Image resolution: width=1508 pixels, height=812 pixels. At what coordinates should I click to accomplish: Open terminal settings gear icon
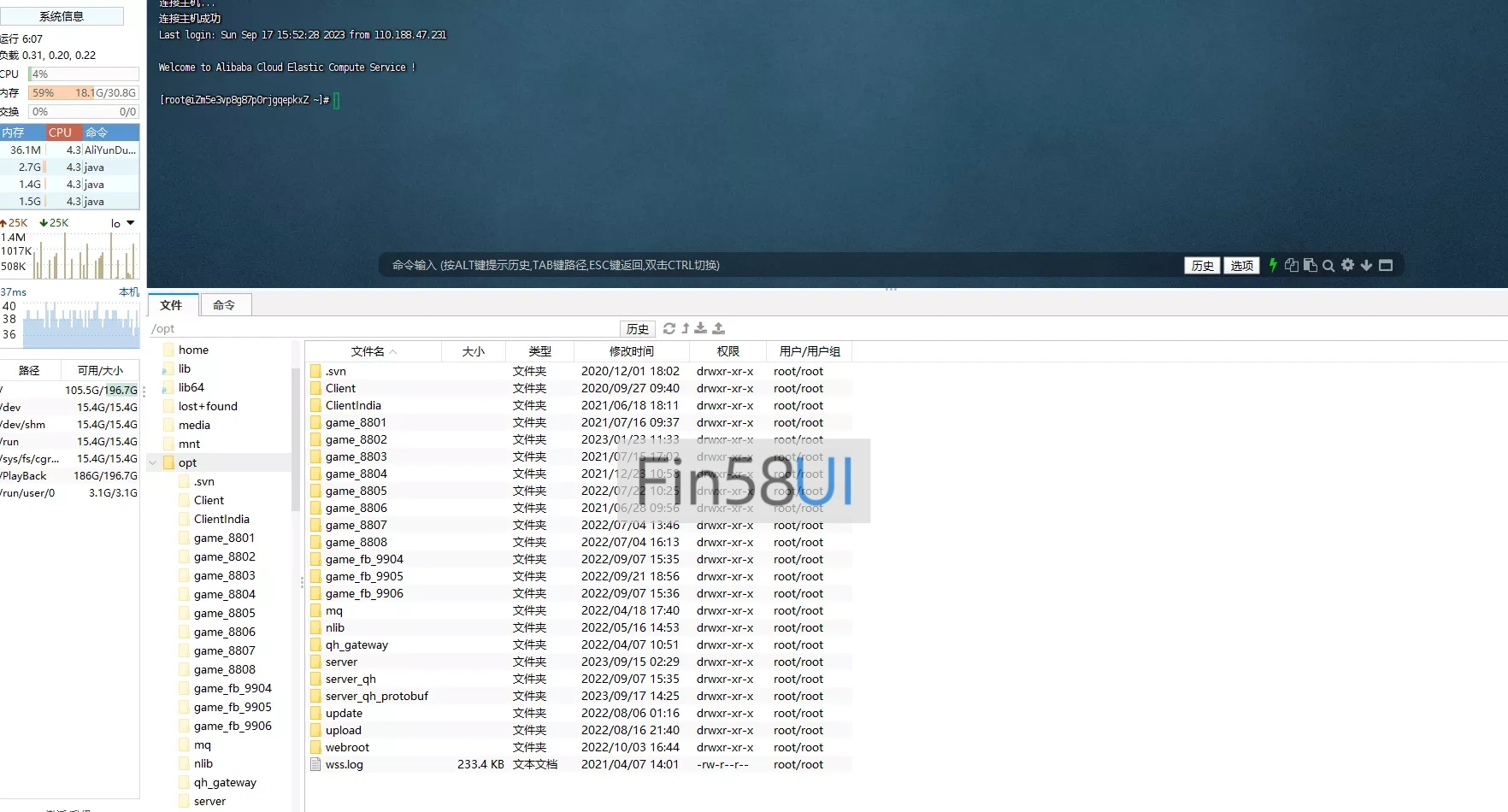[1347, 265]
